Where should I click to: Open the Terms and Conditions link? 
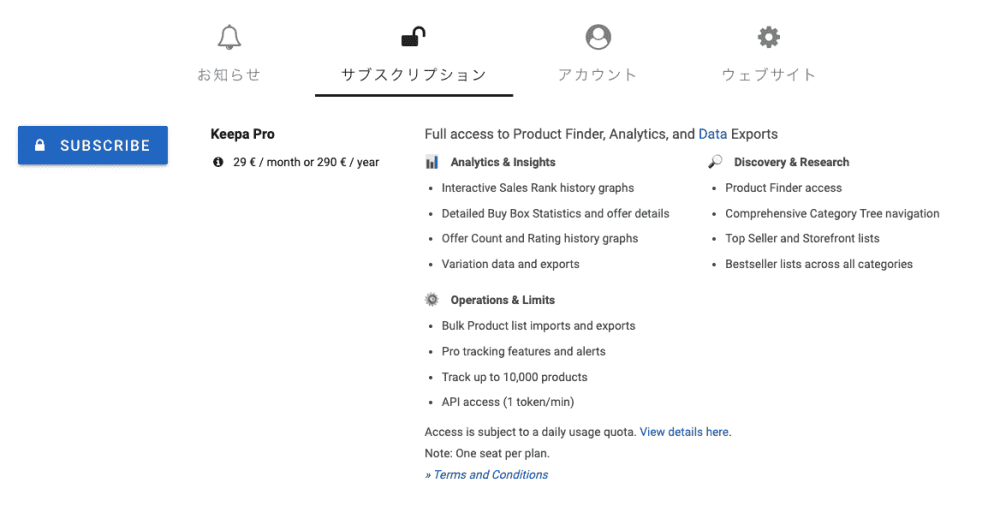(490, 475)
